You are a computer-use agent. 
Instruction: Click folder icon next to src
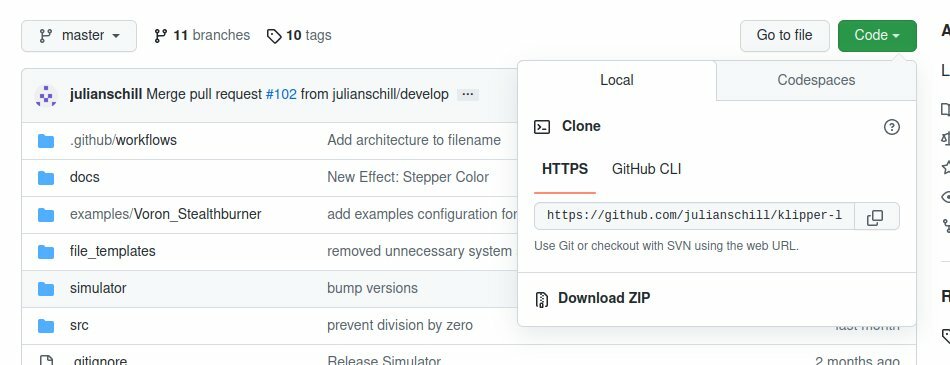46,326
